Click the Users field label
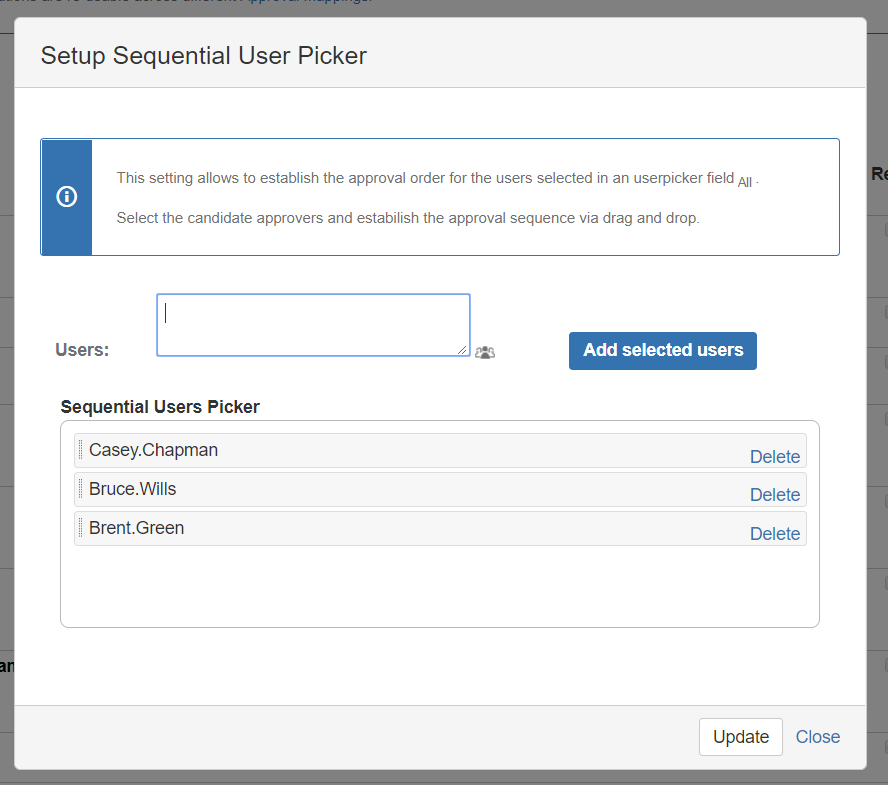This screenshot has width=888, height=785. pyautogui.click(x=82, y=350)
